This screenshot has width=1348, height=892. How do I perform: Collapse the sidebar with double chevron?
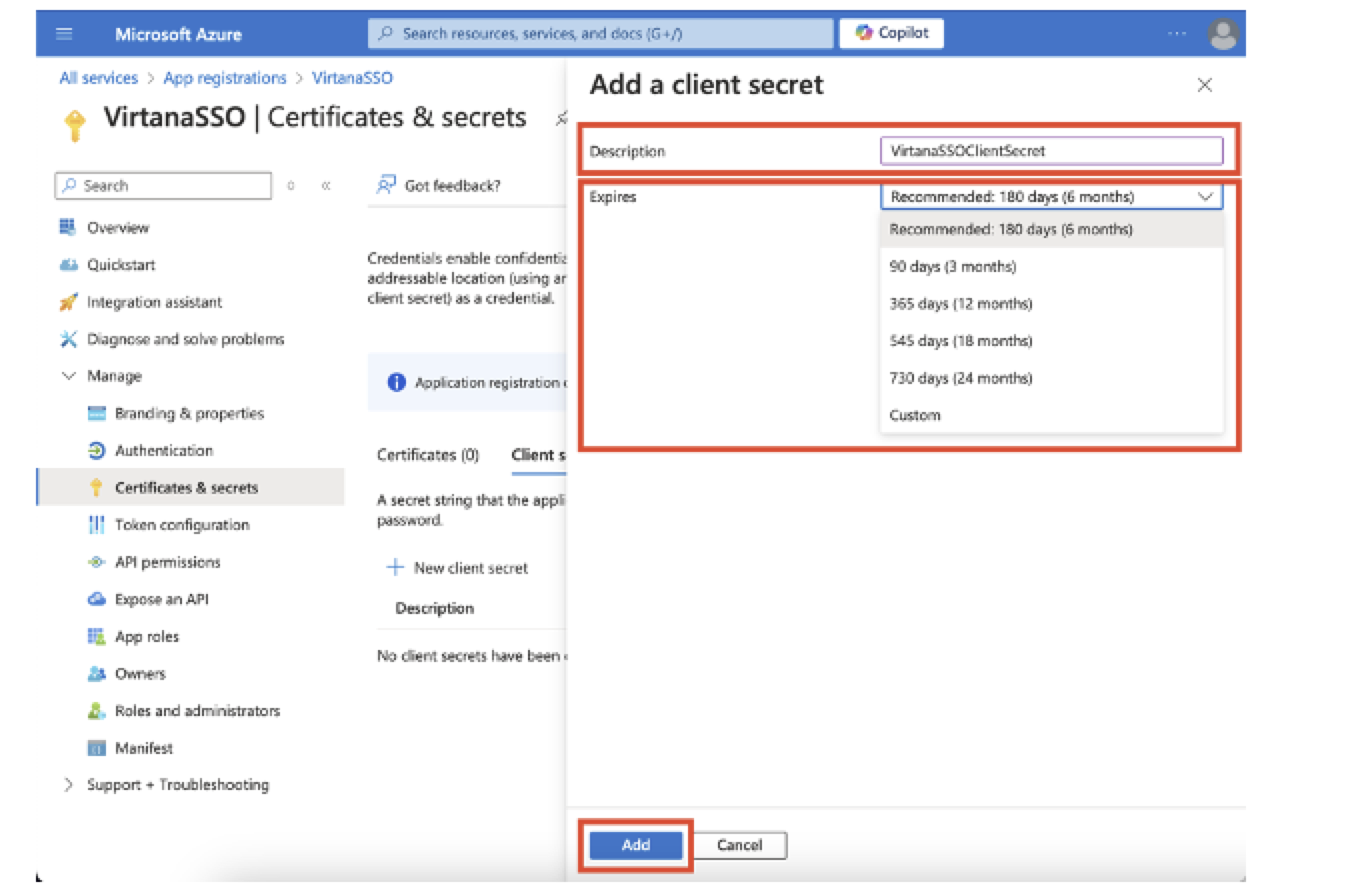click(x=326, y=186)
